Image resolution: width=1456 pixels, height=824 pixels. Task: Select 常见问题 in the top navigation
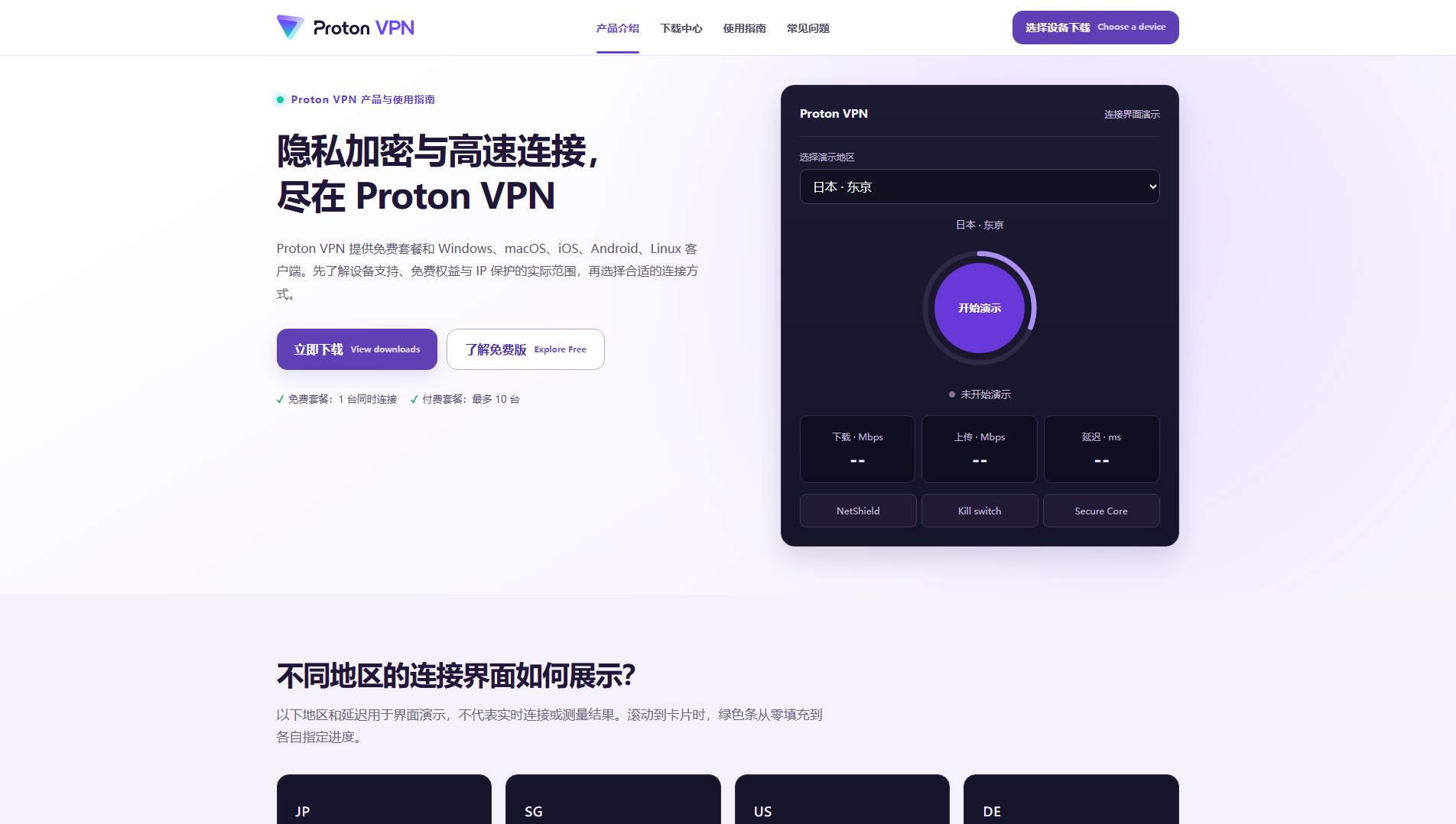tap(808, 28)
